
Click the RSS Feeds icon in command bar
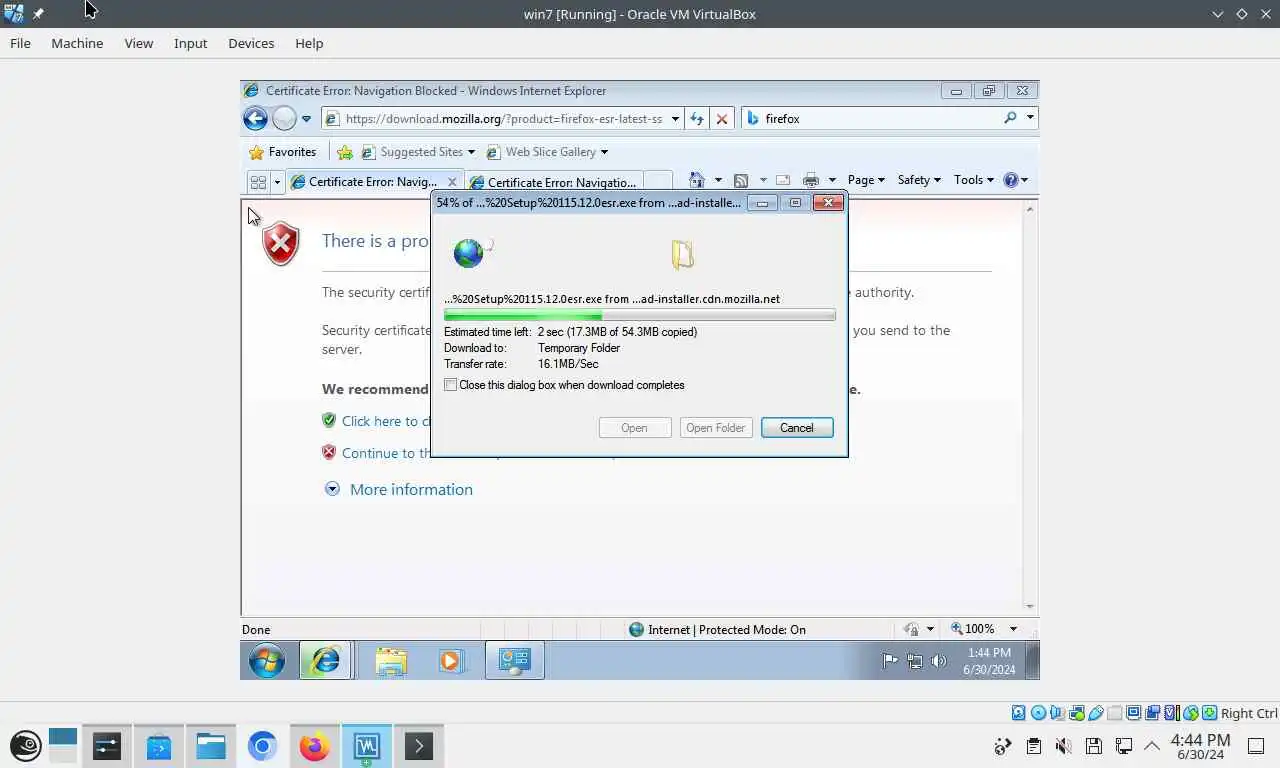click(x=741, y=180)
